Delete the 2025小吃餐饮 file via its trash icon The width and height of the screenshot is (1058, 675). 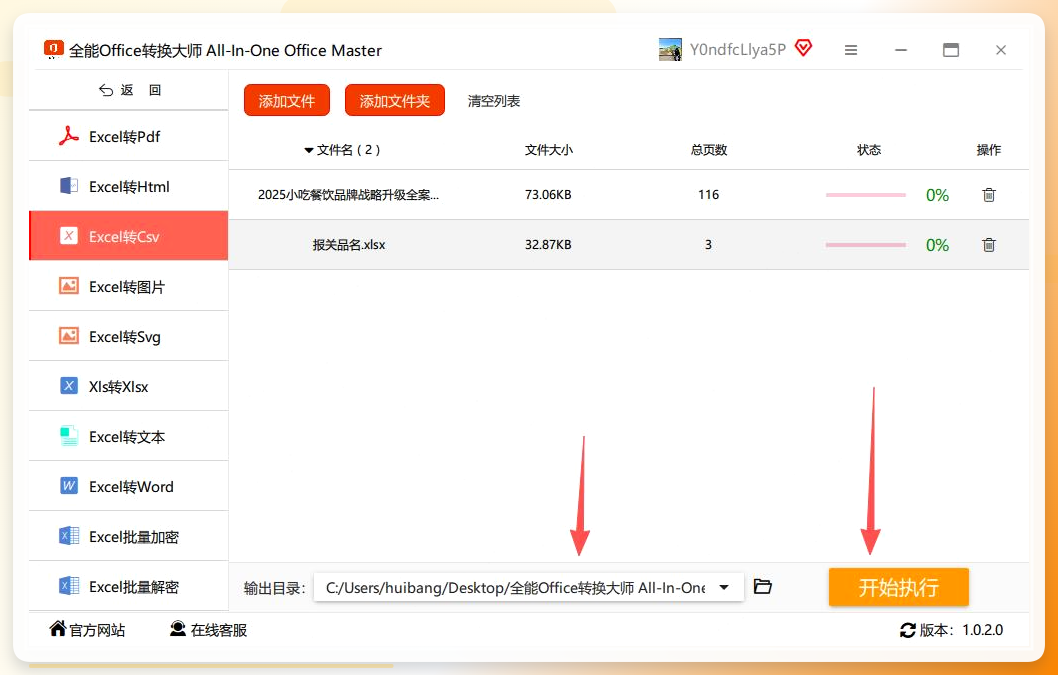[989, 194]
